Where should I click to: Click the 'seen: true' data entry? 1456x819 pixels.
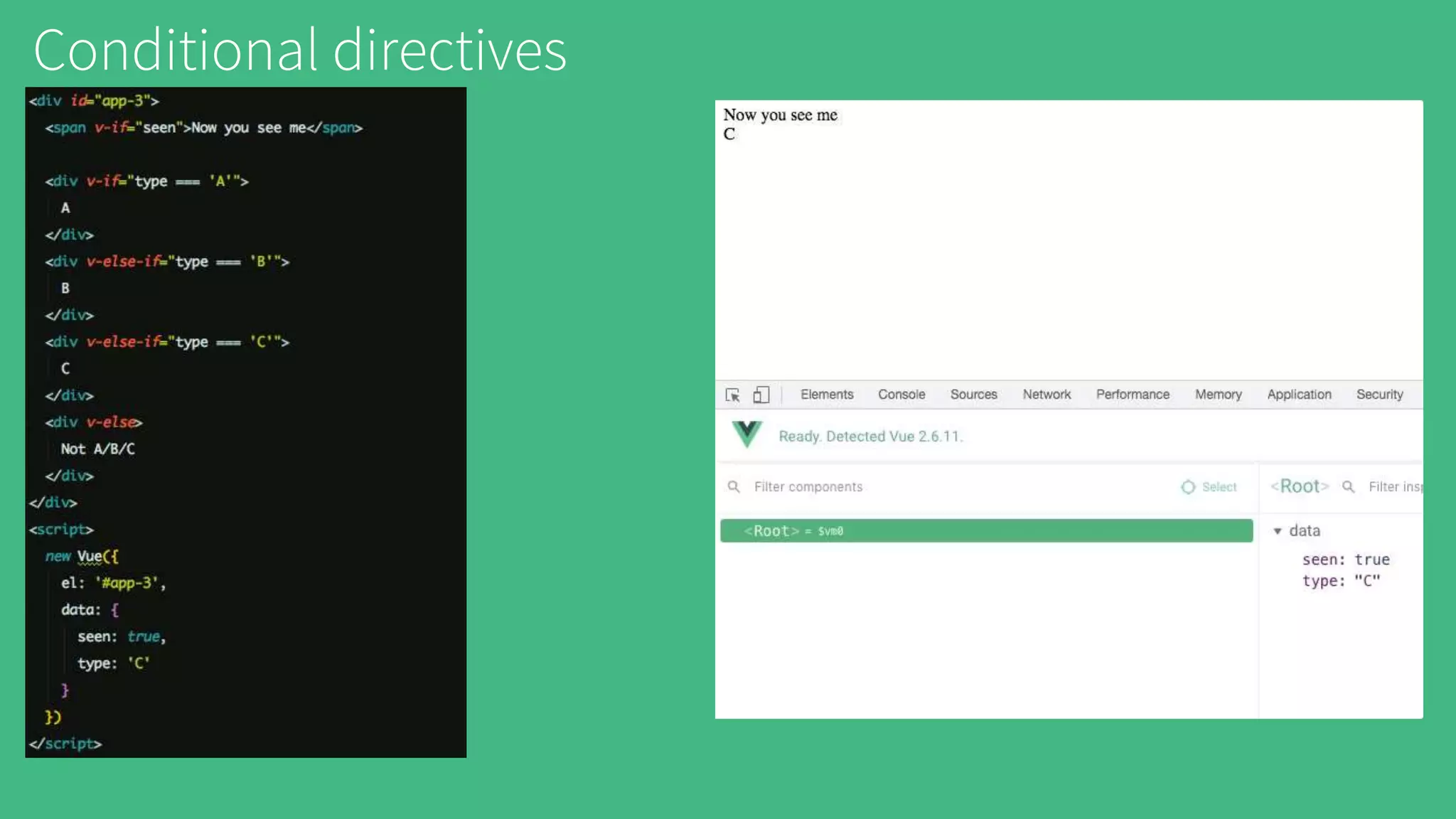1346,560
